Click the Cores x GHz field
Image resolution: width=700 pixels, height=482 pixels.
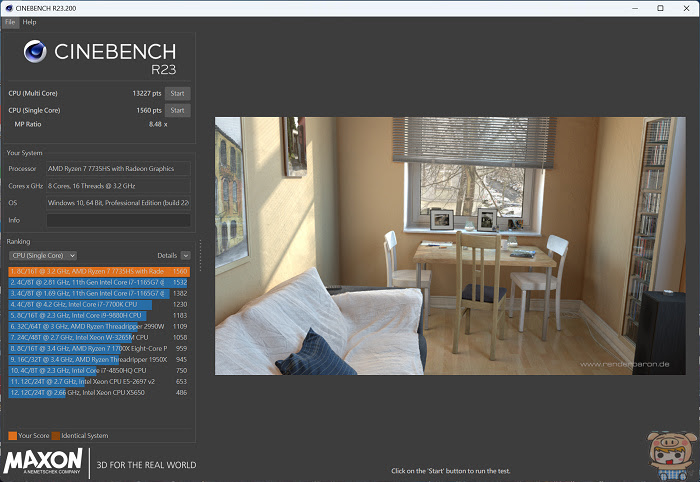(x=119, y=186)
